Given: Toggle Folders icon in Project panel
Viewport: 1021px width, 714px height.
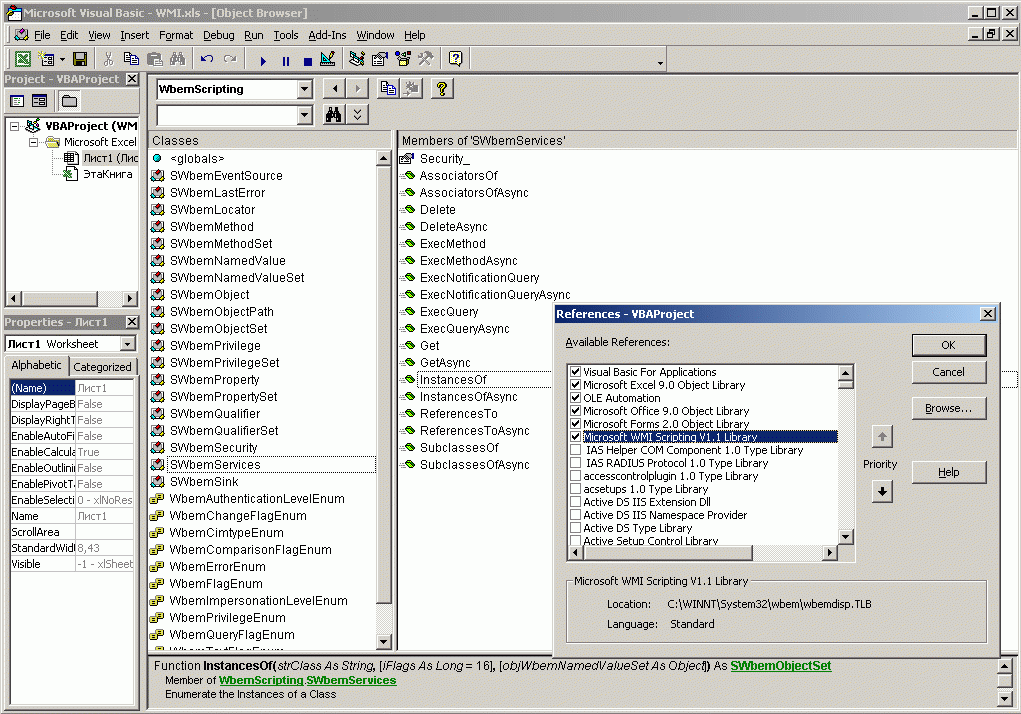Looking at the screenshot, I should coord(69,101).
